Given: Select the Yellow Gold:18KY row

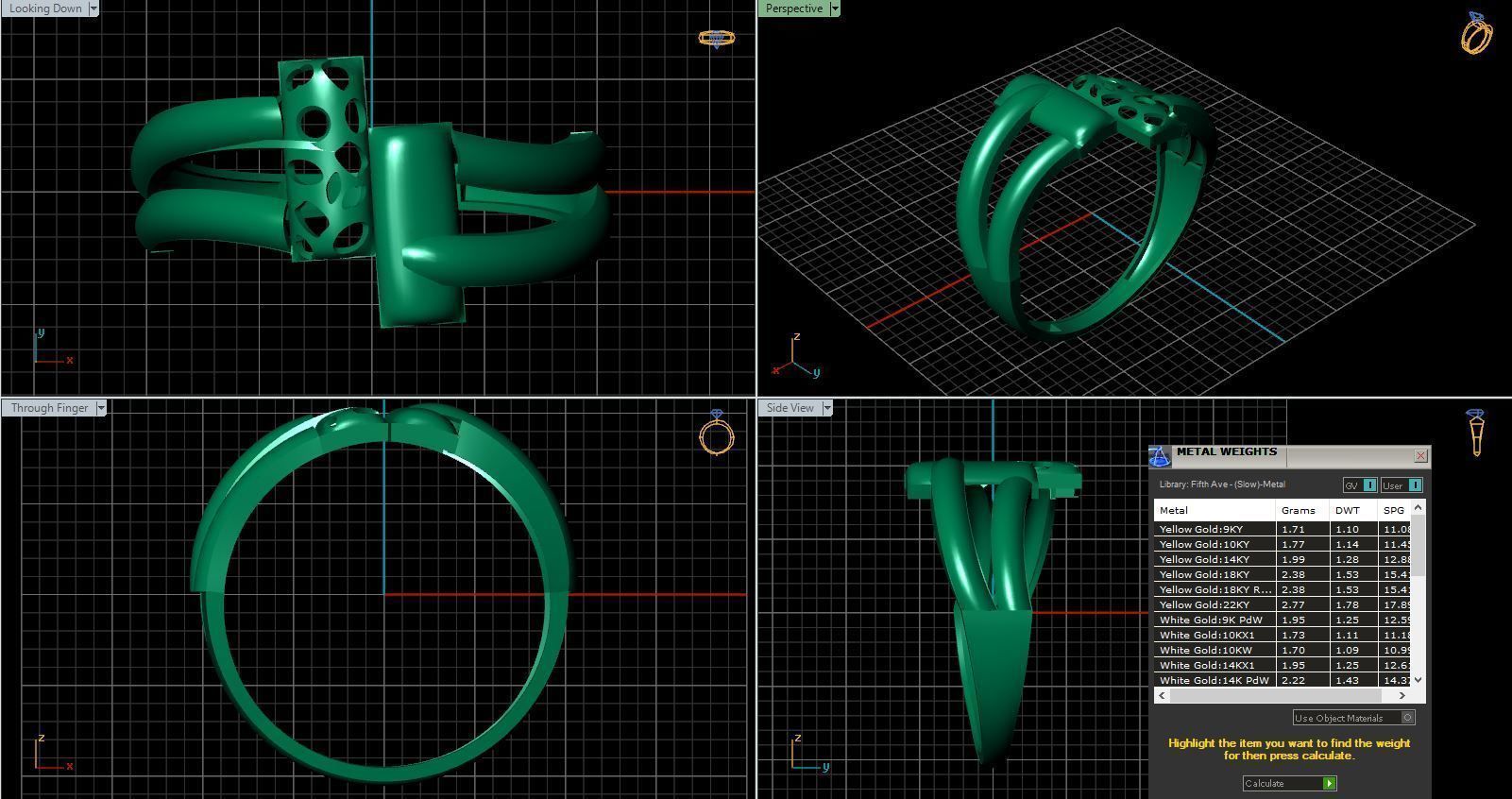Looking at the screenshot, I should coord(1283,574).
